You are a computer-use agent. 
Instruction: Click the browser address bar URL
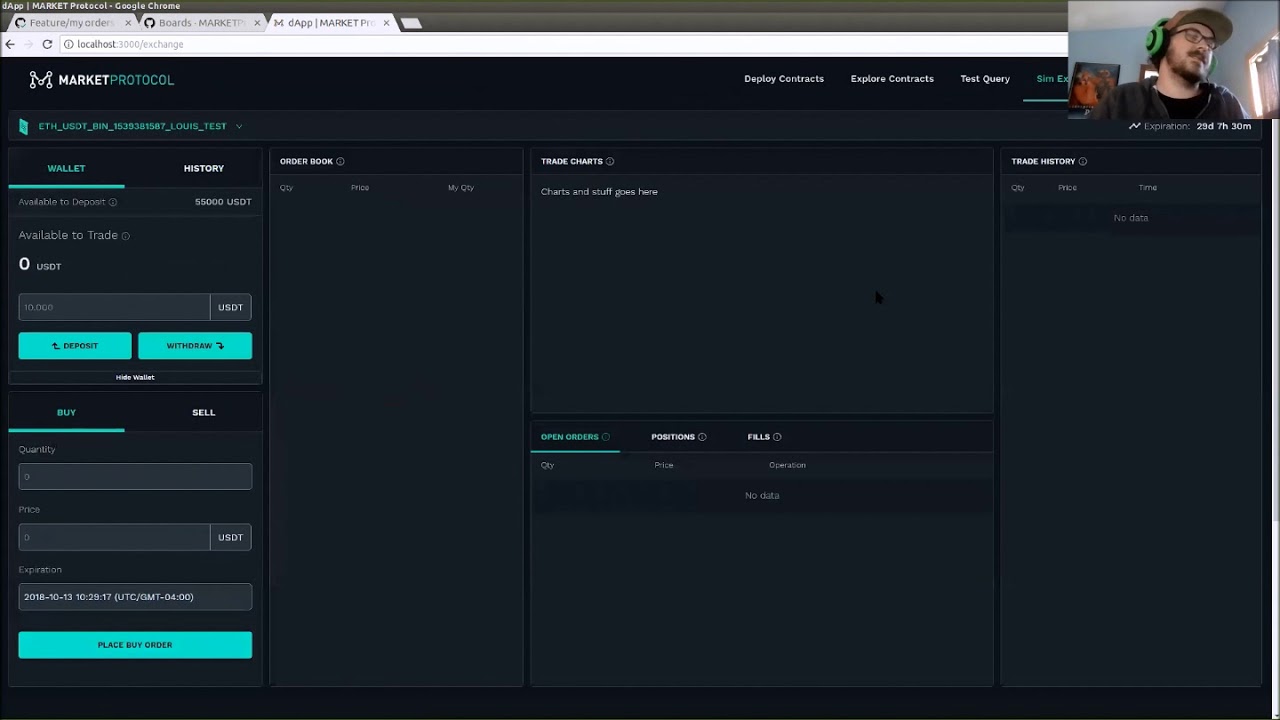coord(130,44)
